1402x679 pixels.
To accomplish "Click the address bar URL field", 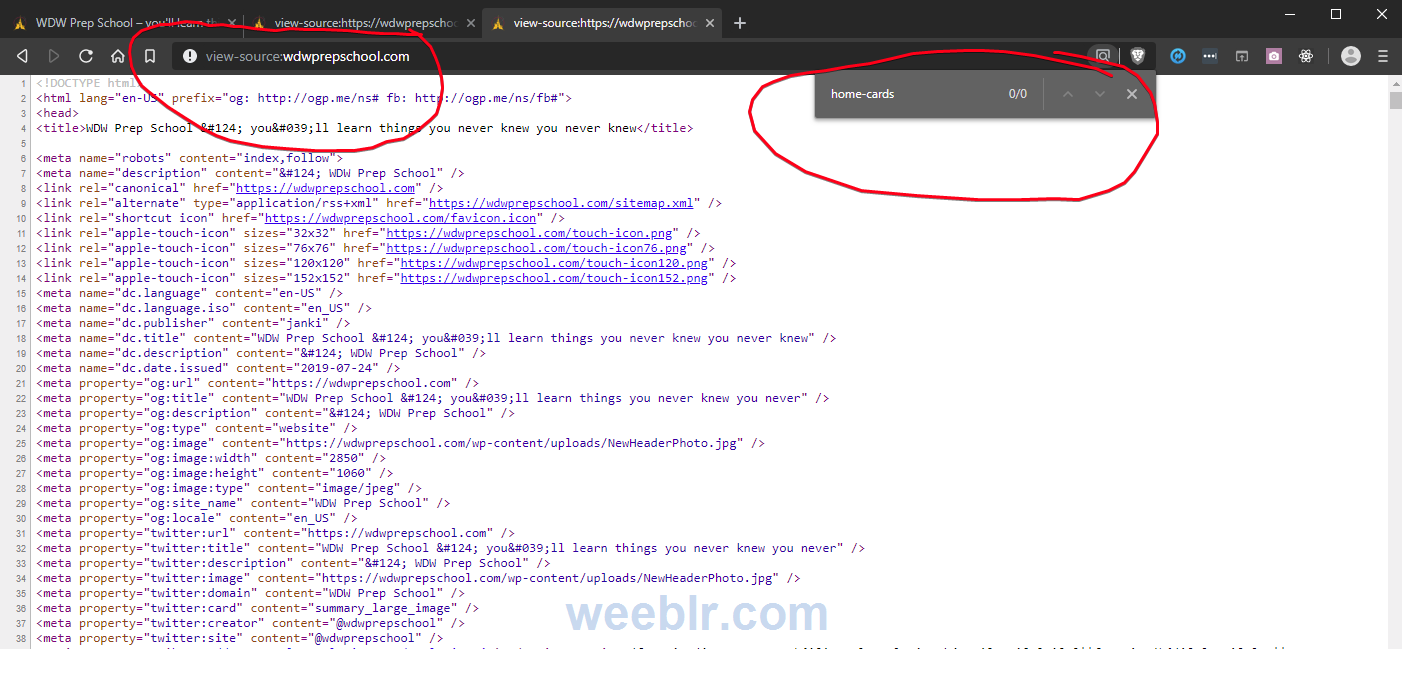I will (630, 56).
